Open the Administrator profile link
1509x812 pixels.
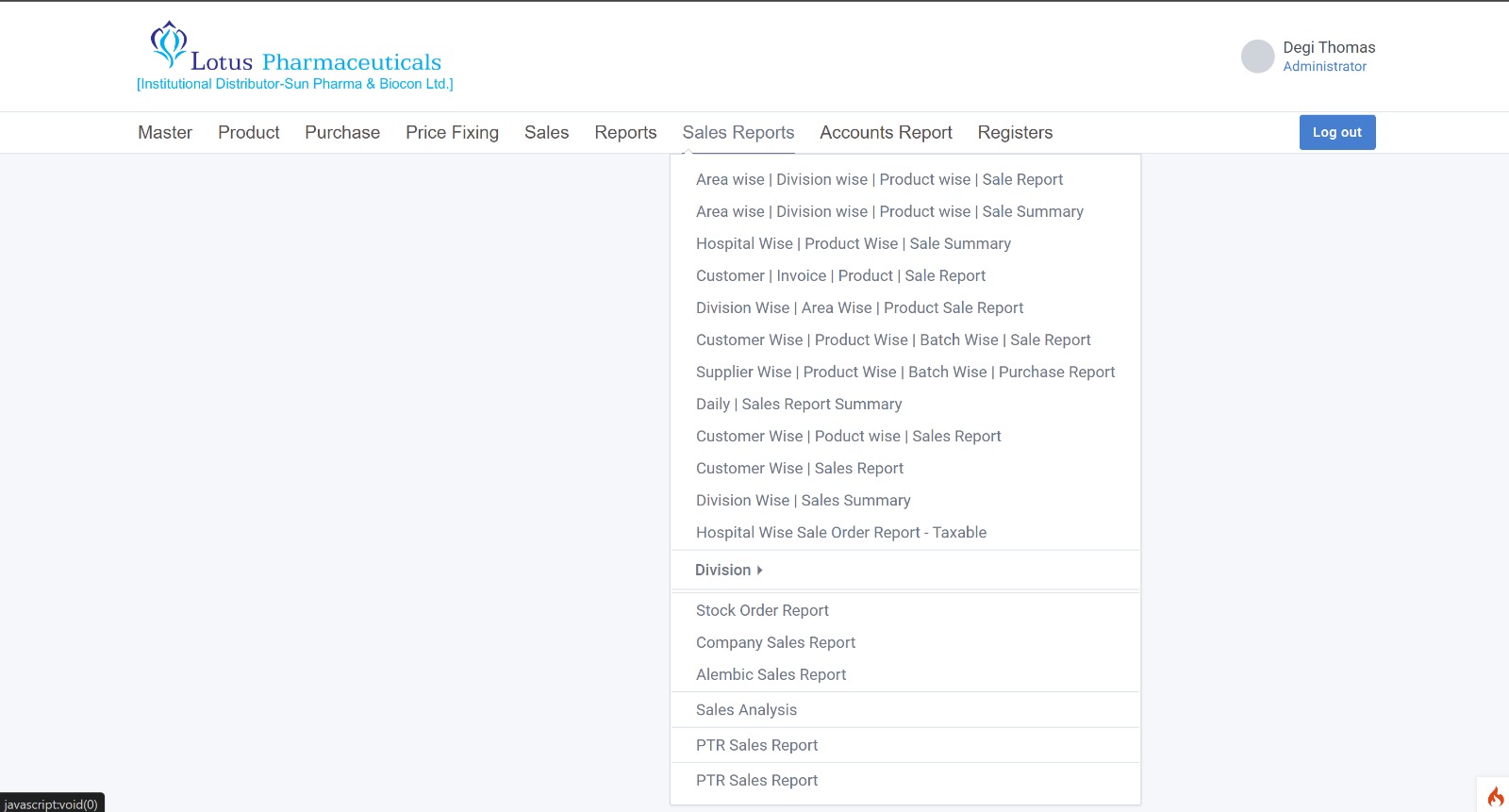pyautogui.click(x=1324, y=67)
